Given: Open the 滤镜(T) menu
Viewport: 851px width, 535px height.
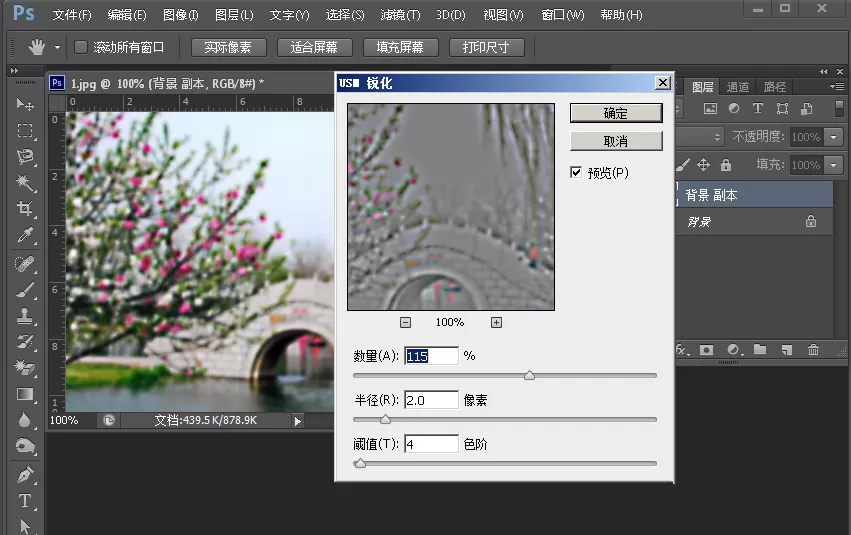Looking at the screenshot, I should click(x=401, y=15).
